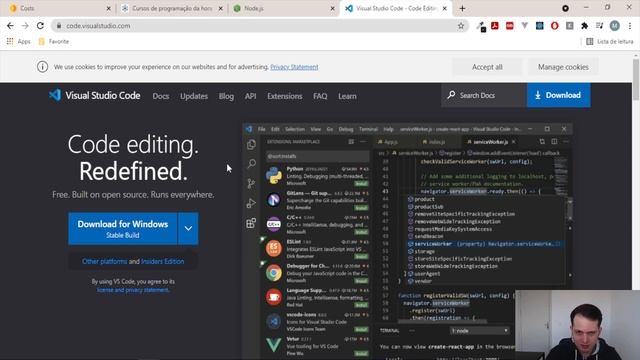Open the Insiders Edition link
The height and width of the screenshot is (360, 640).
[x=162, y=261]
